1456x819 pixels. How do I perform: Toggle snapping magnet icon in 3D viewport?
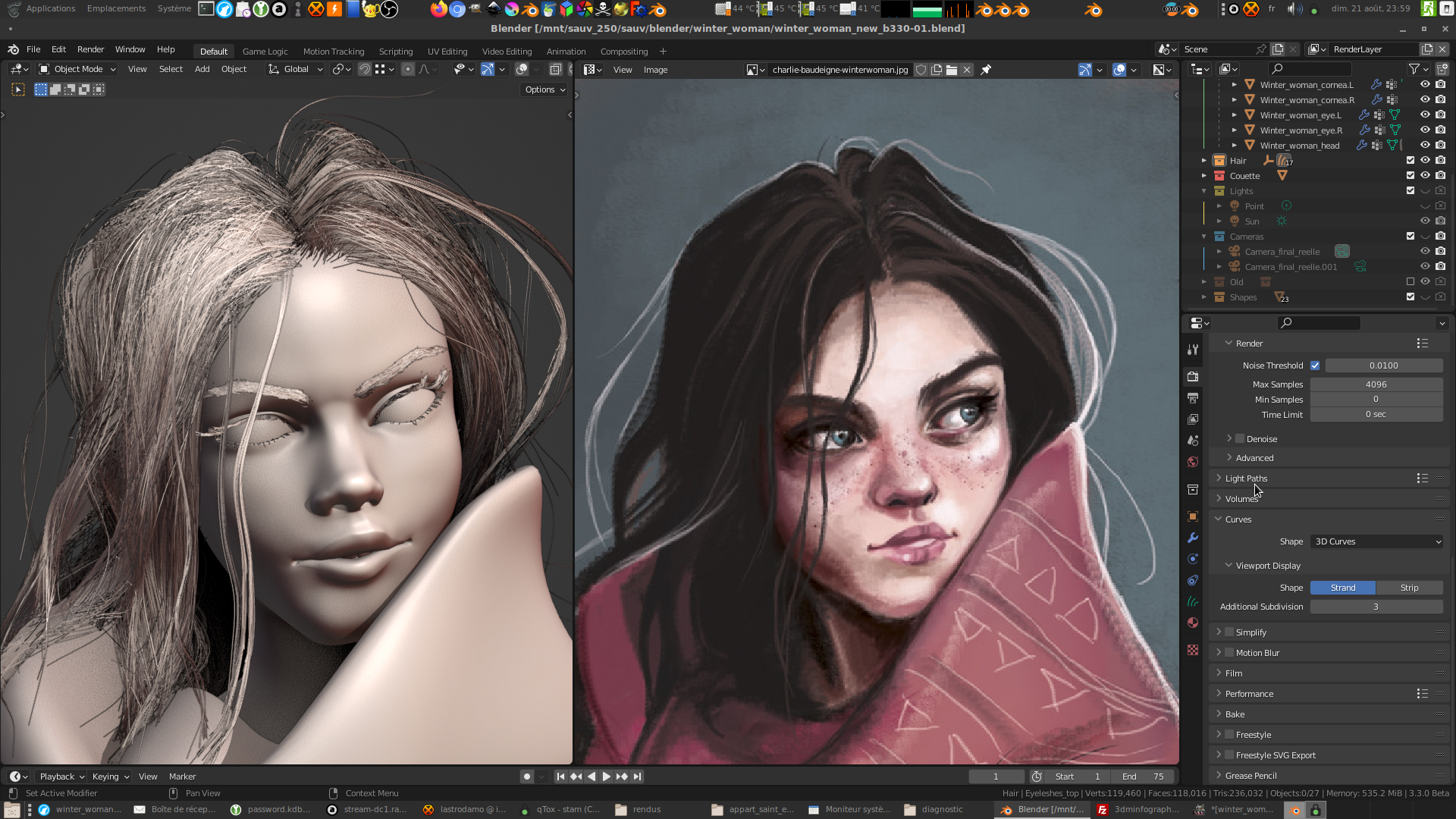[x=365, y=69]
